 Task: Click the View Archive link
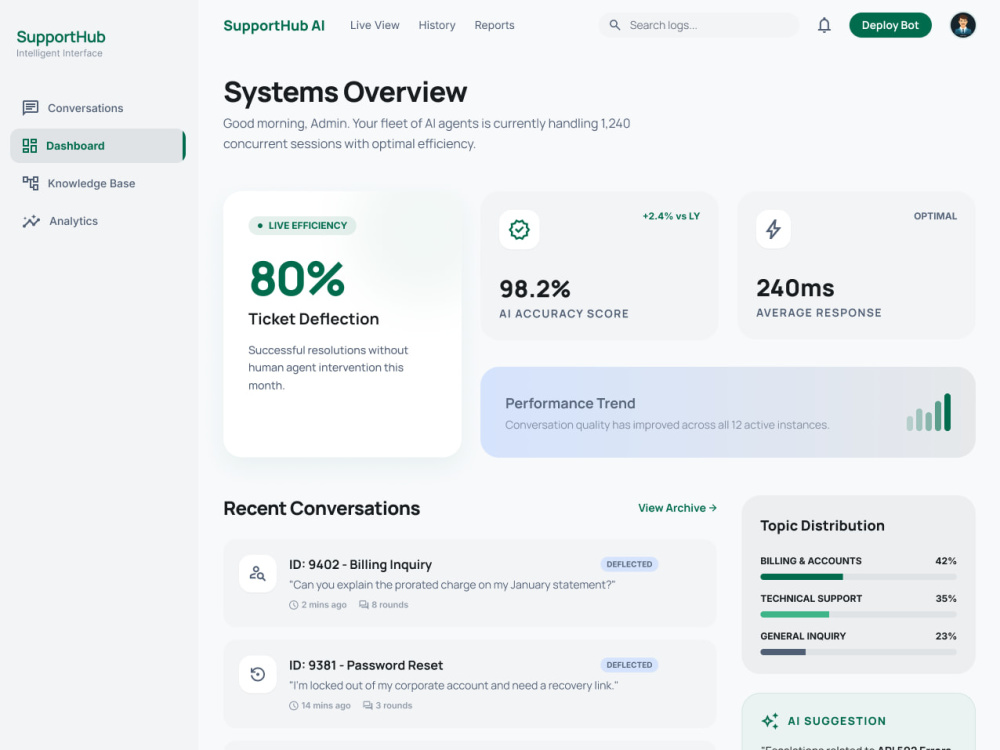(x=677, y=508)
